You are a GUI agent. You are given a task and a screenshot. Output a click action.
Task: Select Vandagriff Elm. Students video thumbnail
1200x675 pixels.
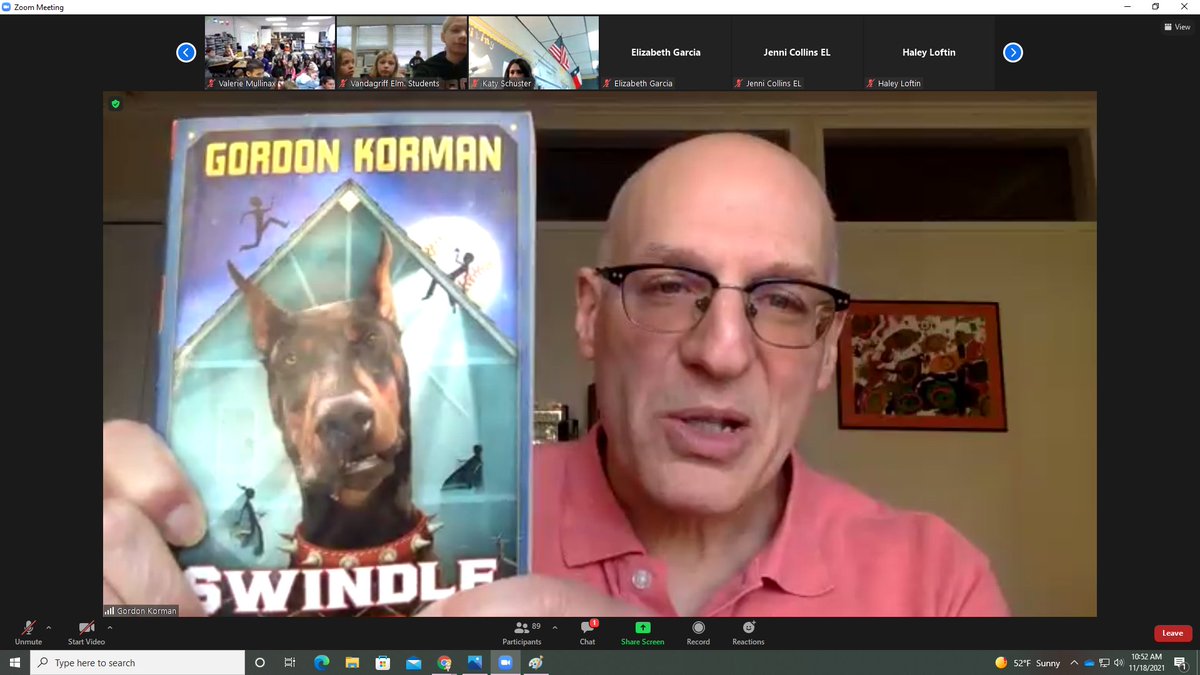coord(402,52)
